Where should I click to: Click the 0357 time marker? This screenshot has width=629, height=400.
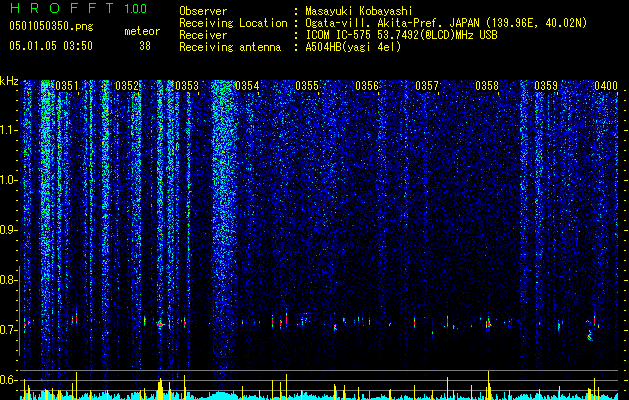(x=427, y=86)
